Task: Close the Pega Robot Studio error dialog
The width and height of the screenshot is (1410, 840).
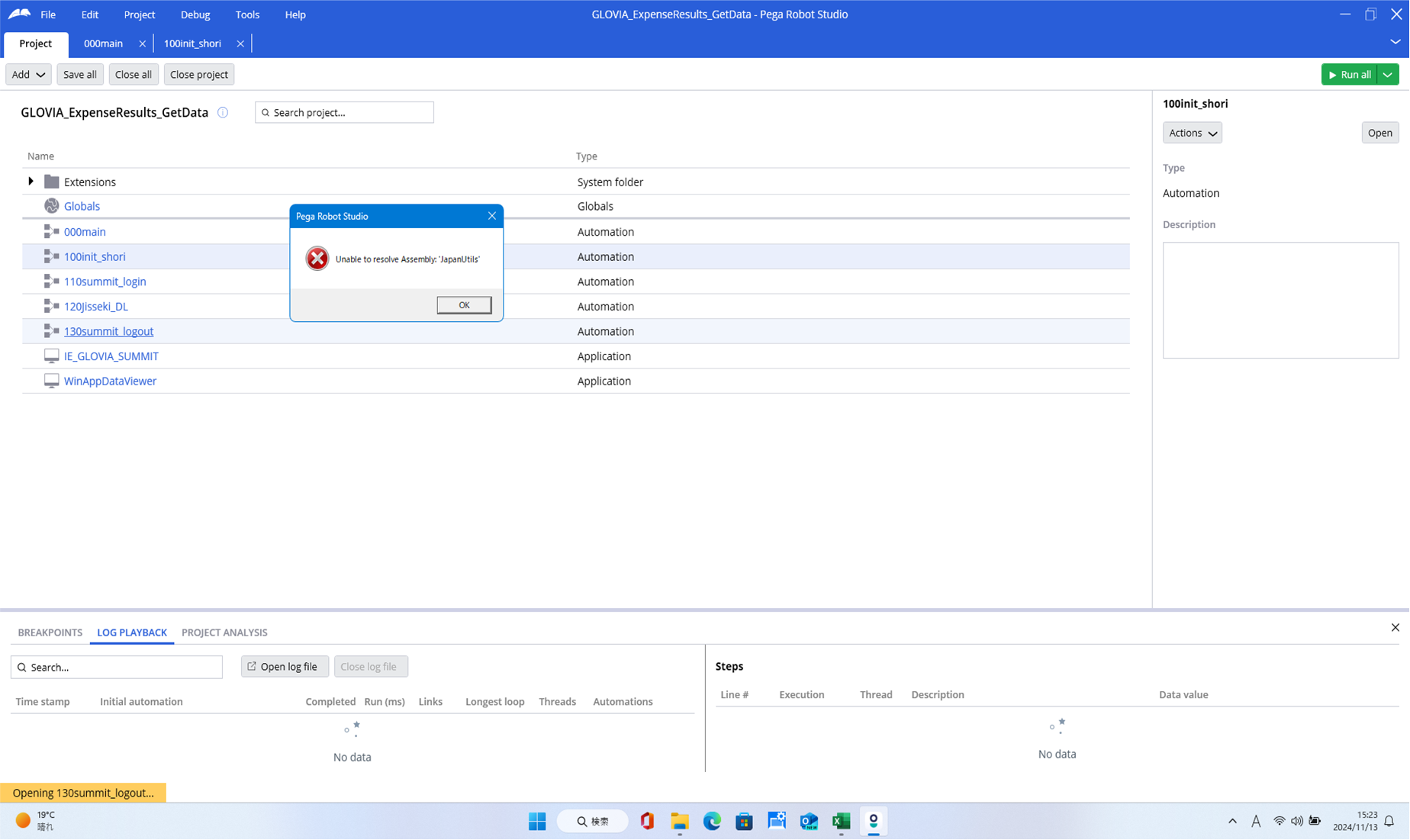Action: (492, 216)
